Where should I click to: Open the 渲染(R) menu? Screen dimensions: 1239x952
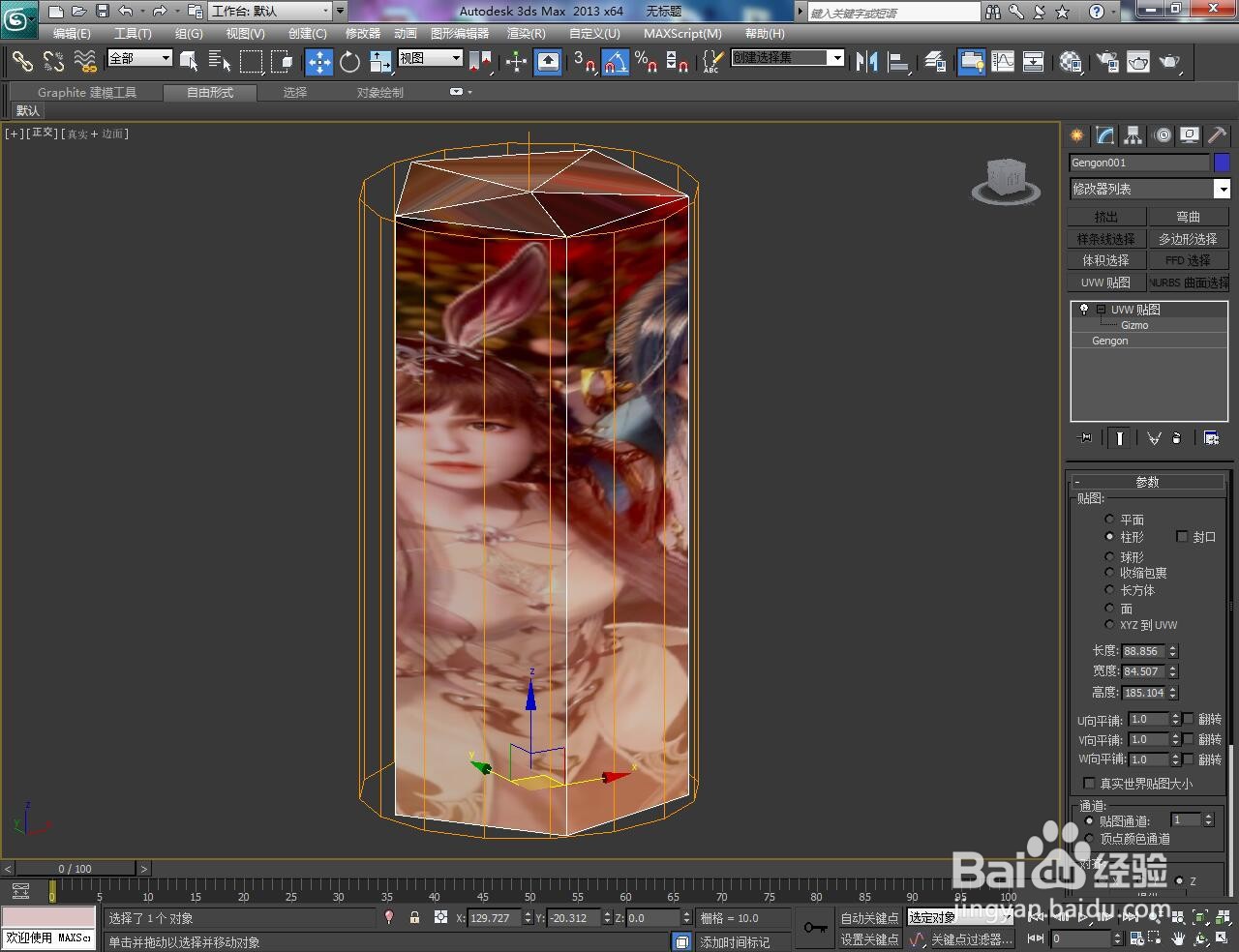[526, 34]
